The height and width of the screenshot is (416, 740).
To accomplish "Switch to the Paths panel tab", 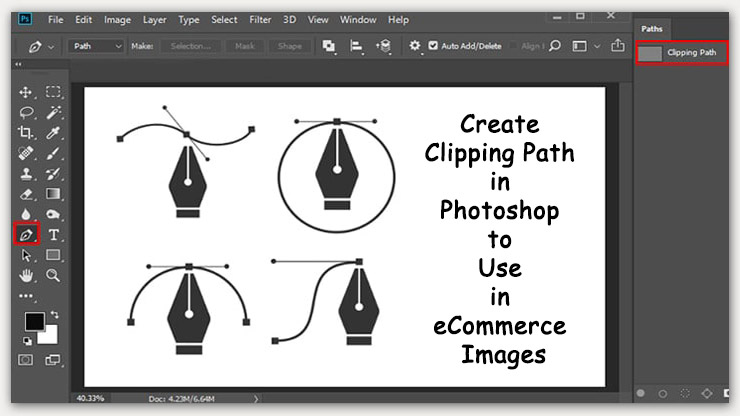I will point(652,29).
